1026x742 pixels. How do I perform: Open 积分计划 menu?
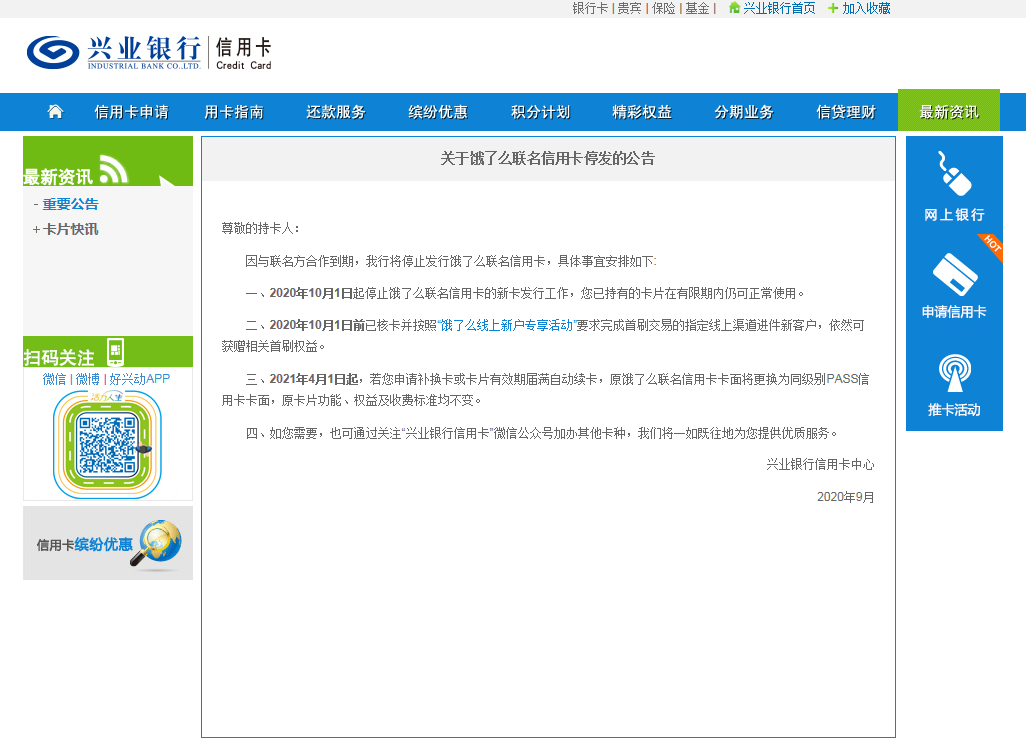(x=540, y=112)
